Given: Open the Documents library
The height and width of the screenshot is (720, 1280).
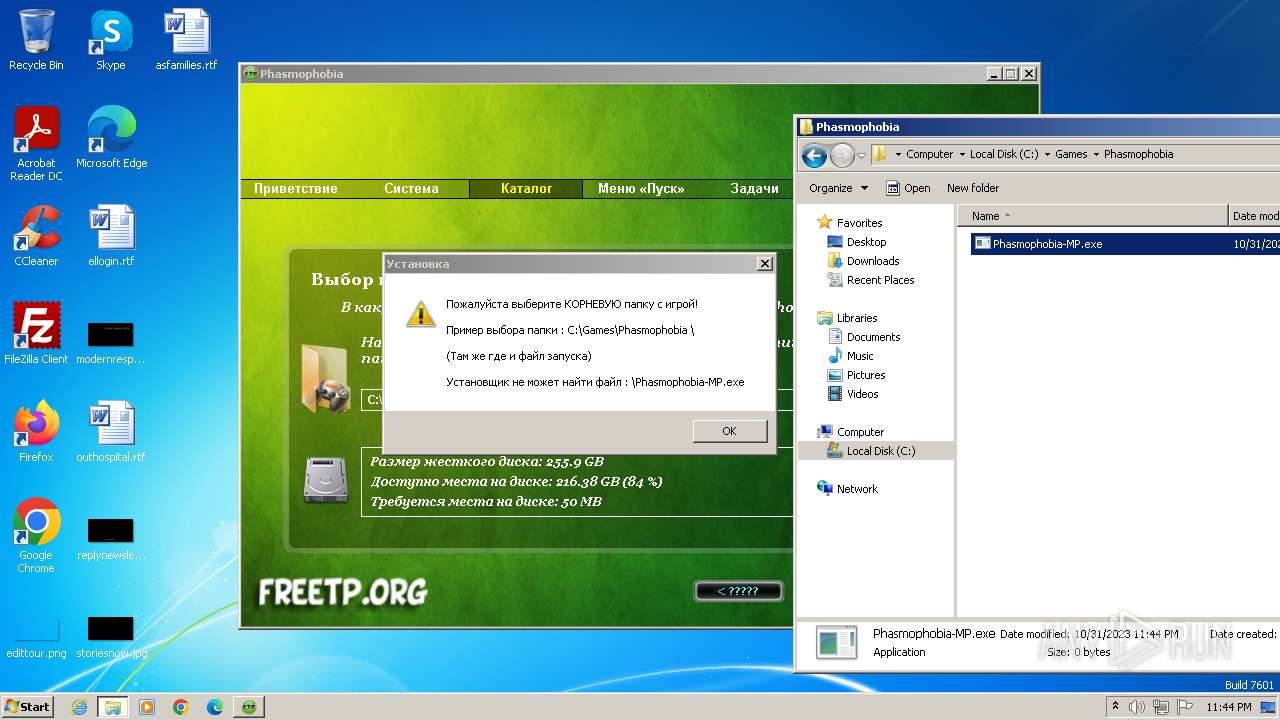Looking at the screenshot, I should 873,337.
